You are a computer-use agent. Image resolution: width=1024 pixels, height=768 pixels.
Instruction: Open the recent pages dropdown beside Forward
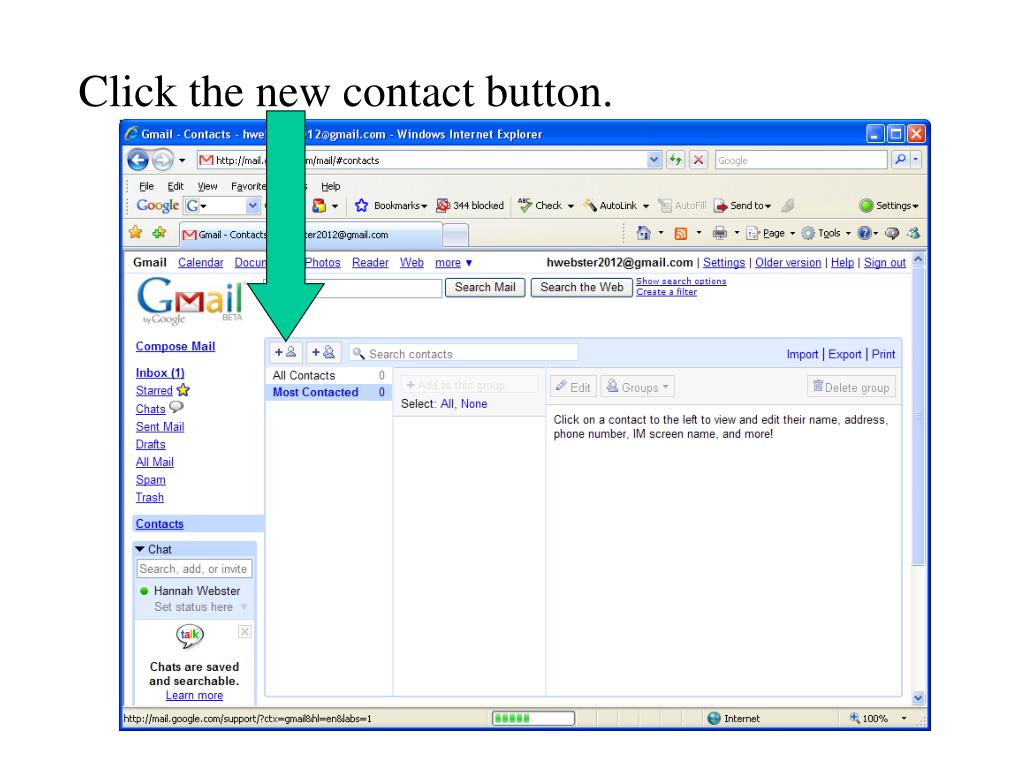coord(182,160)
